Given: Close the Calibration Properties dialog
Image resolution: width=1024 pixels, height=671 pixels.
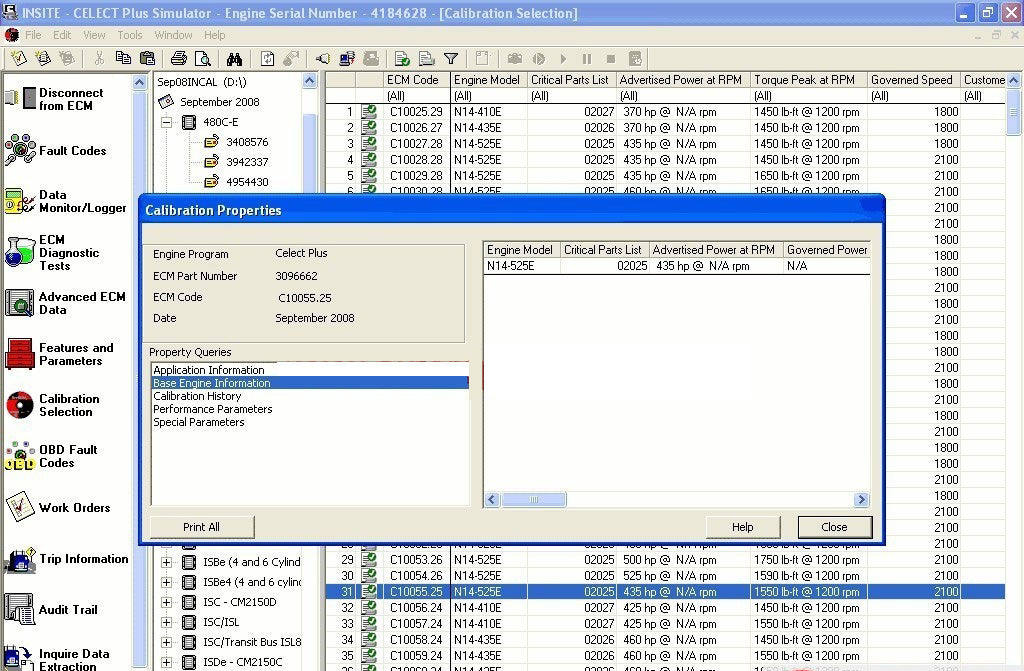Looking at the screenshot, I should [834, 527].
